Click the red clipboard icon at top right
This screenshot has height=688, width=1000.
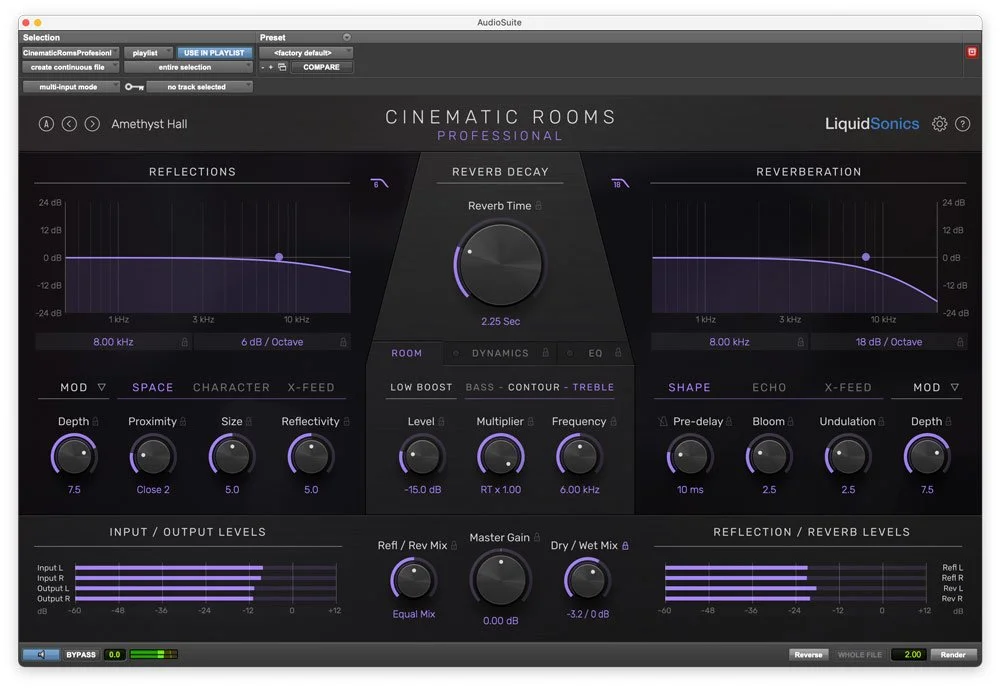tap(971, 52)
